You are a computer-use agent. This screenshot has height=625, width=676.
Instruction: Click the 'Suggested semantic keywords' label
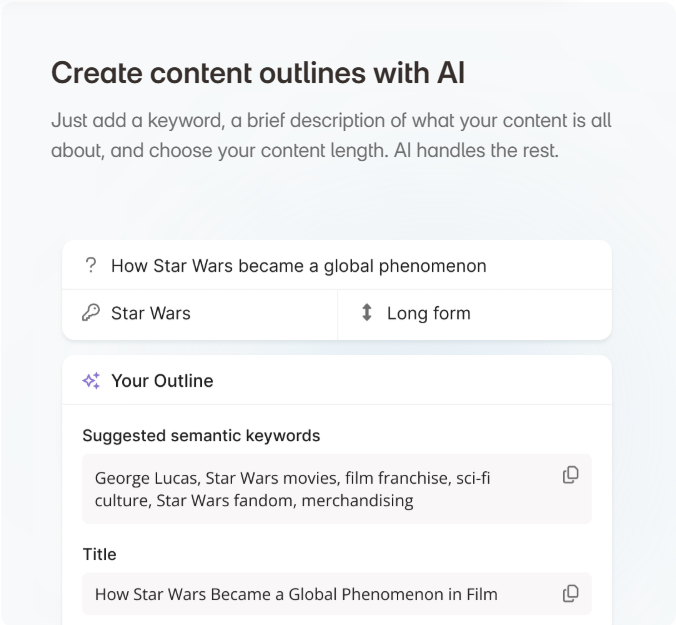point(201,436)
